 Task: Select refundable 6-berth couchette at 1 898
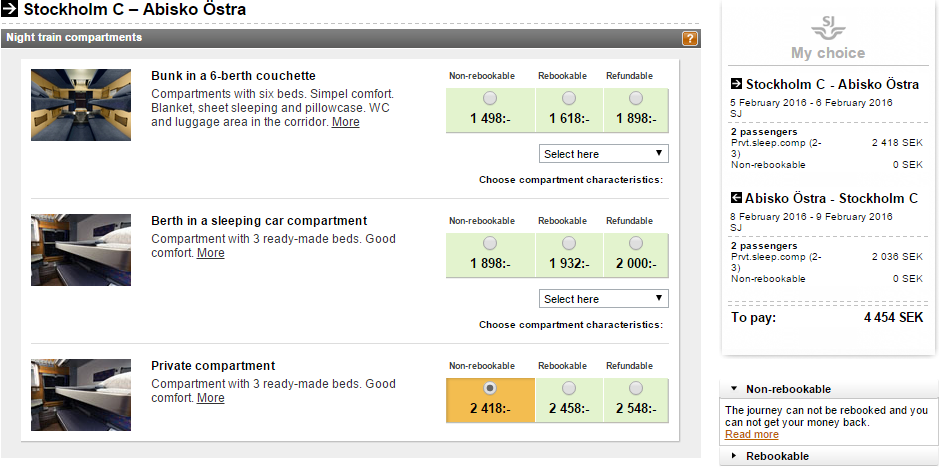point(636,98)
